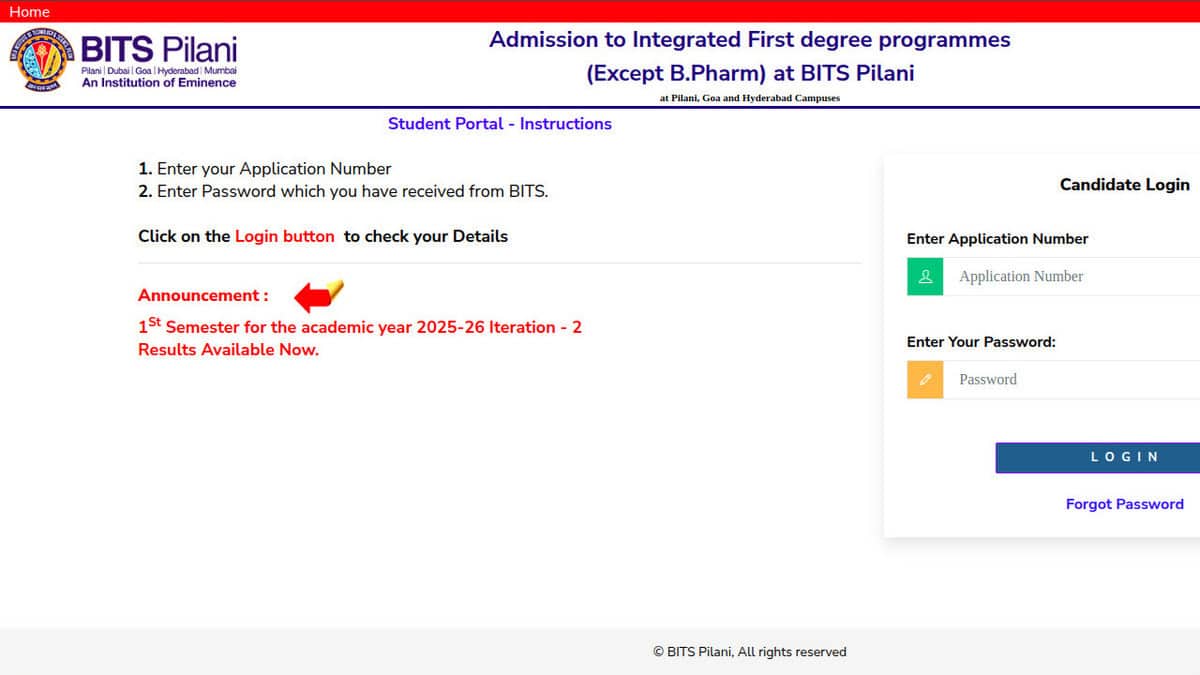Click the orange pencil icon beside Password
This screenshot has width=1200, height=675.
pos(924,379)
